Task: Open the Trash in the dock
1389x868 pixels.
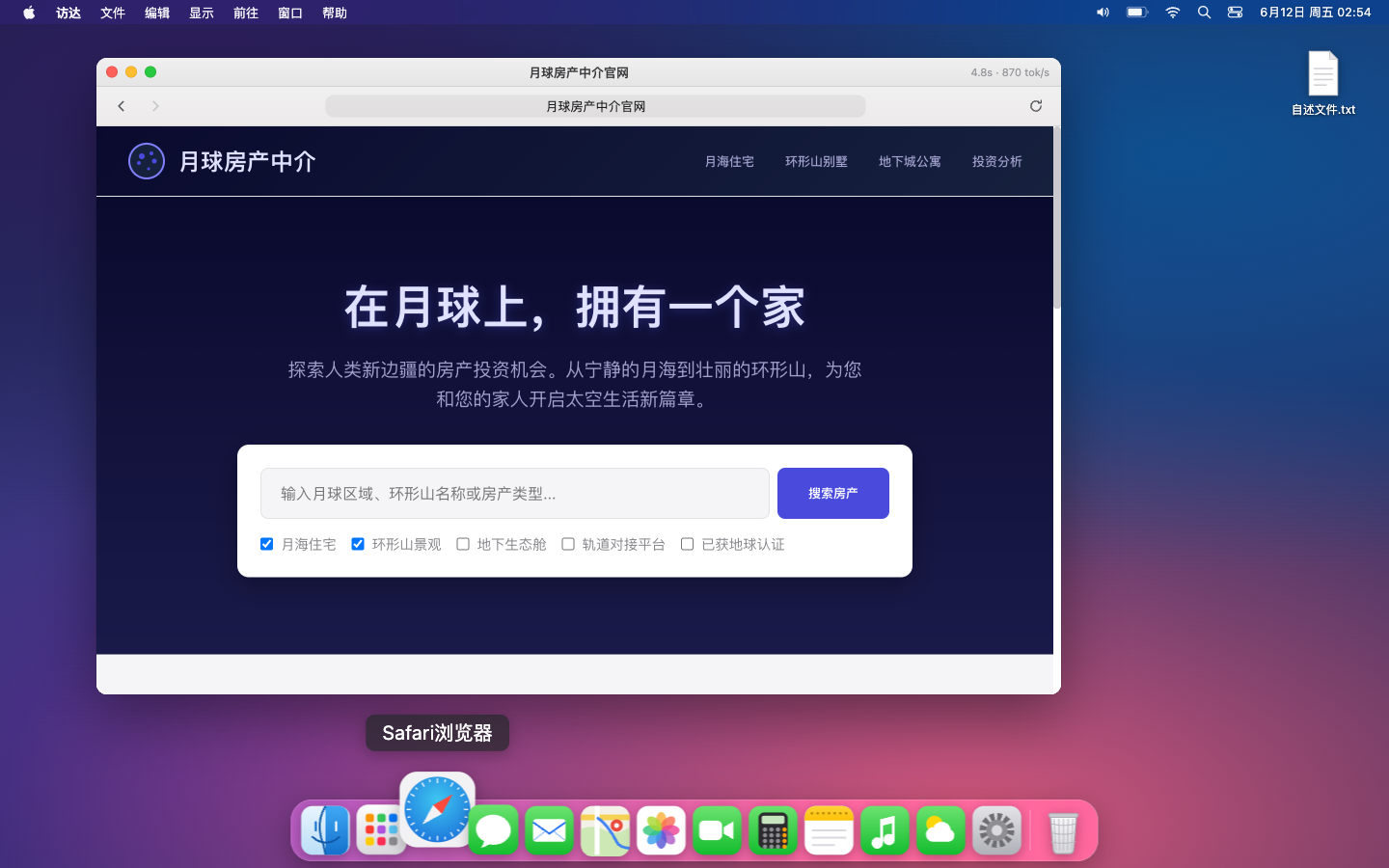Action: point(1063,830)
